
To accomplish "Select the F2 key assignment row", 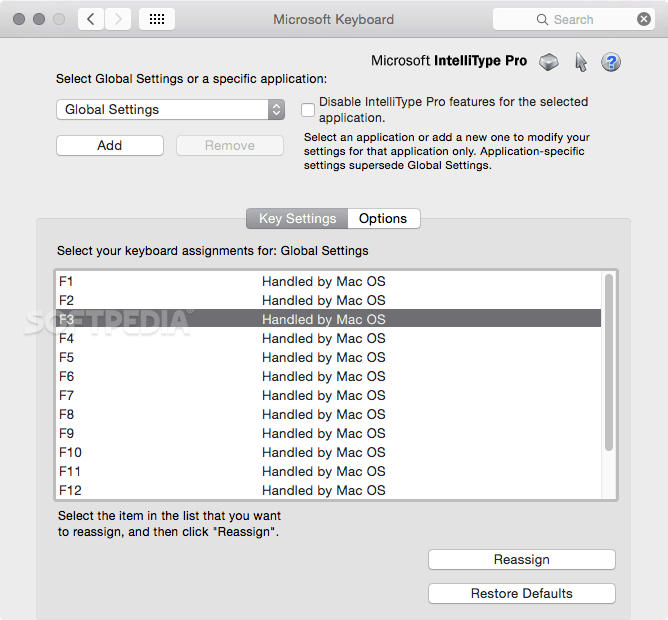I will pyautogui.click(x=328, y=300).
